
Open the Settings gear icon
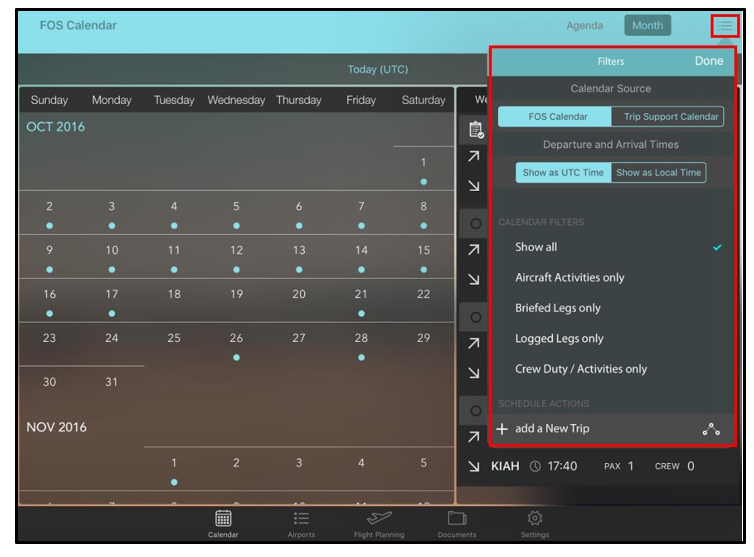(x=535, y=518)
